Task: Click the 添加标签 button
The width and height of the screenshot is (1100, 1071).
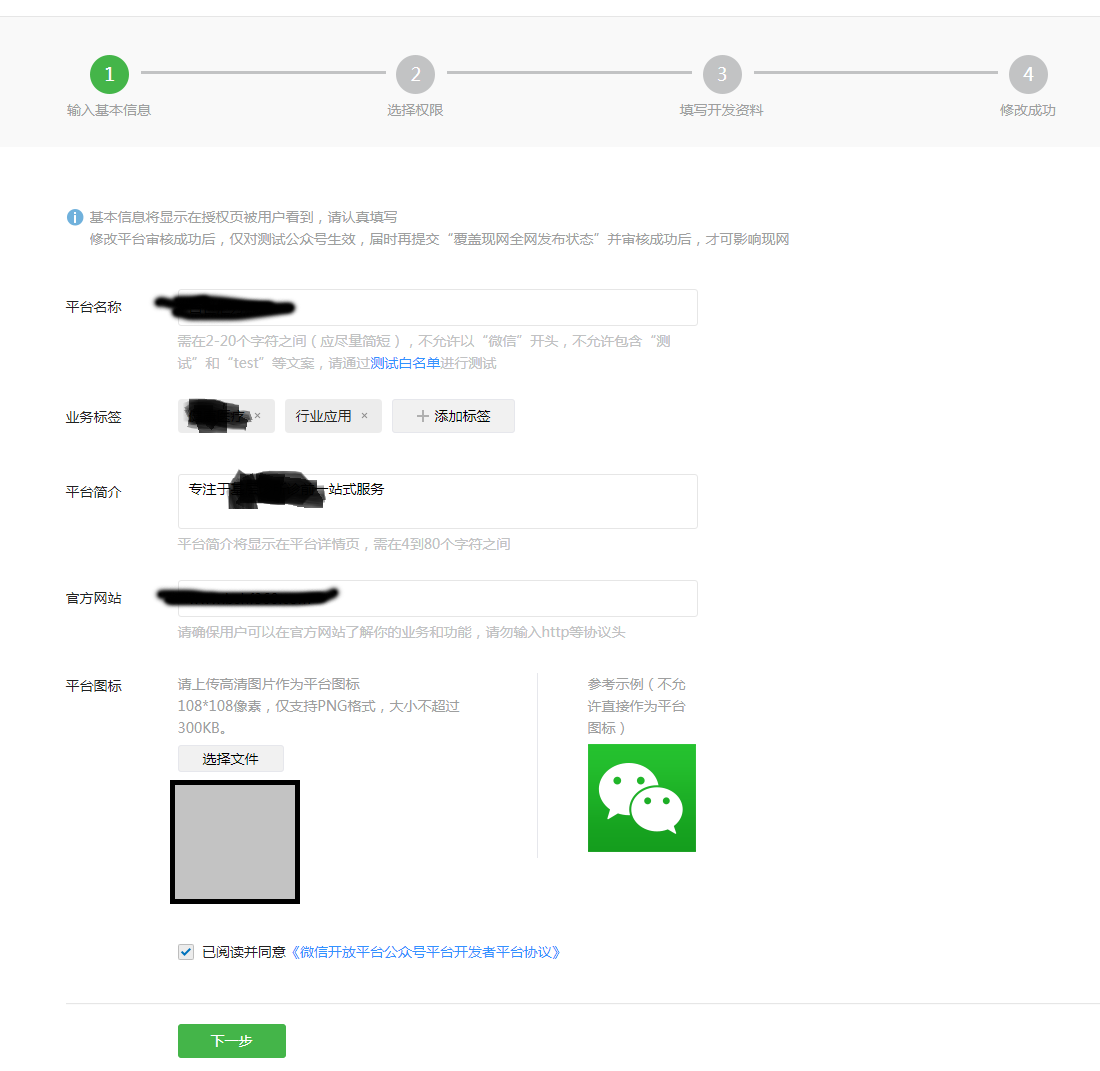Action: [453, 416]
